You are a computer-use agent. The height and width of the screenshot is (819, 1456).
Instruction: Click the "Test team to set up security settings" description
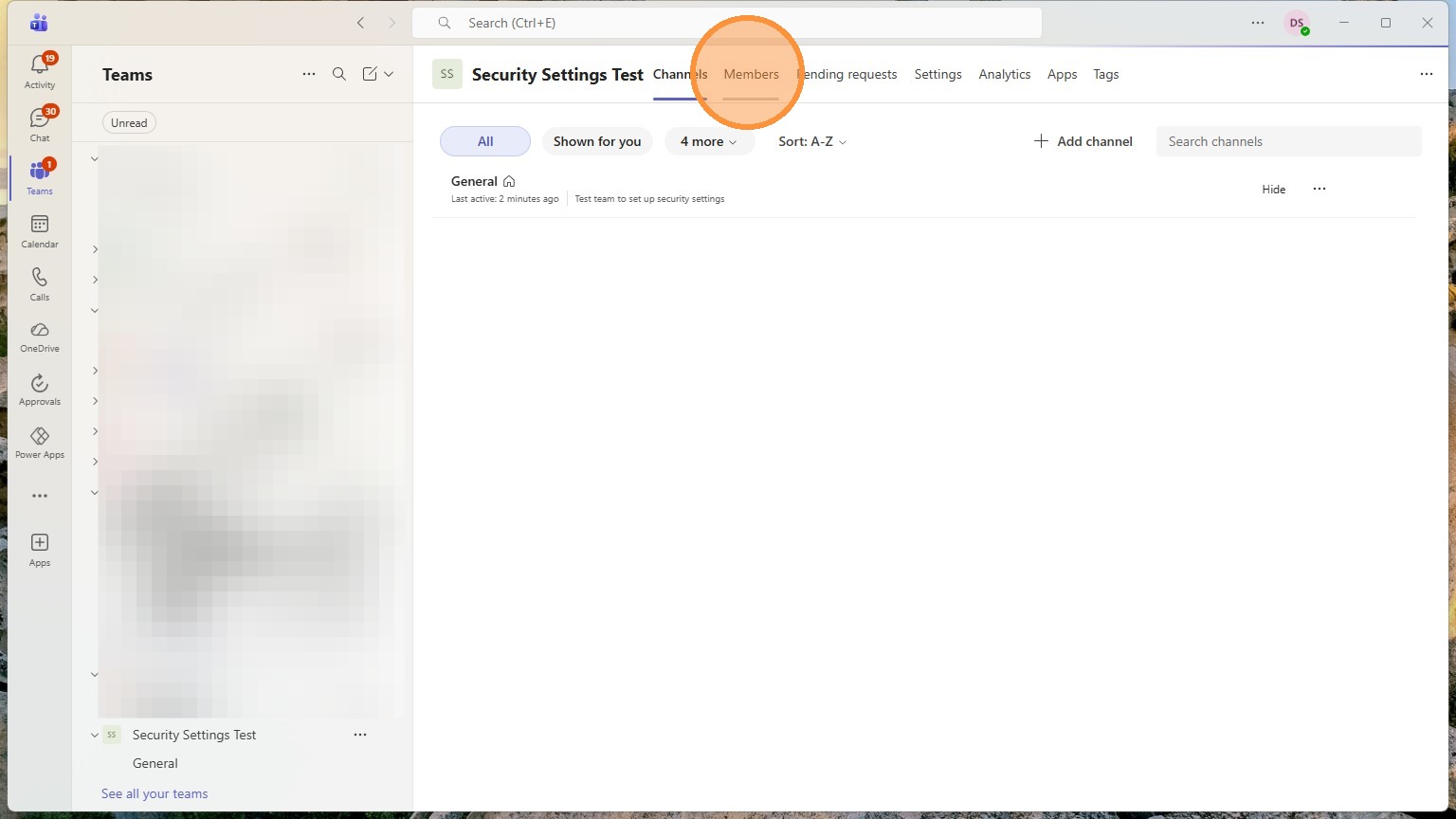click(x=650, y=199)
